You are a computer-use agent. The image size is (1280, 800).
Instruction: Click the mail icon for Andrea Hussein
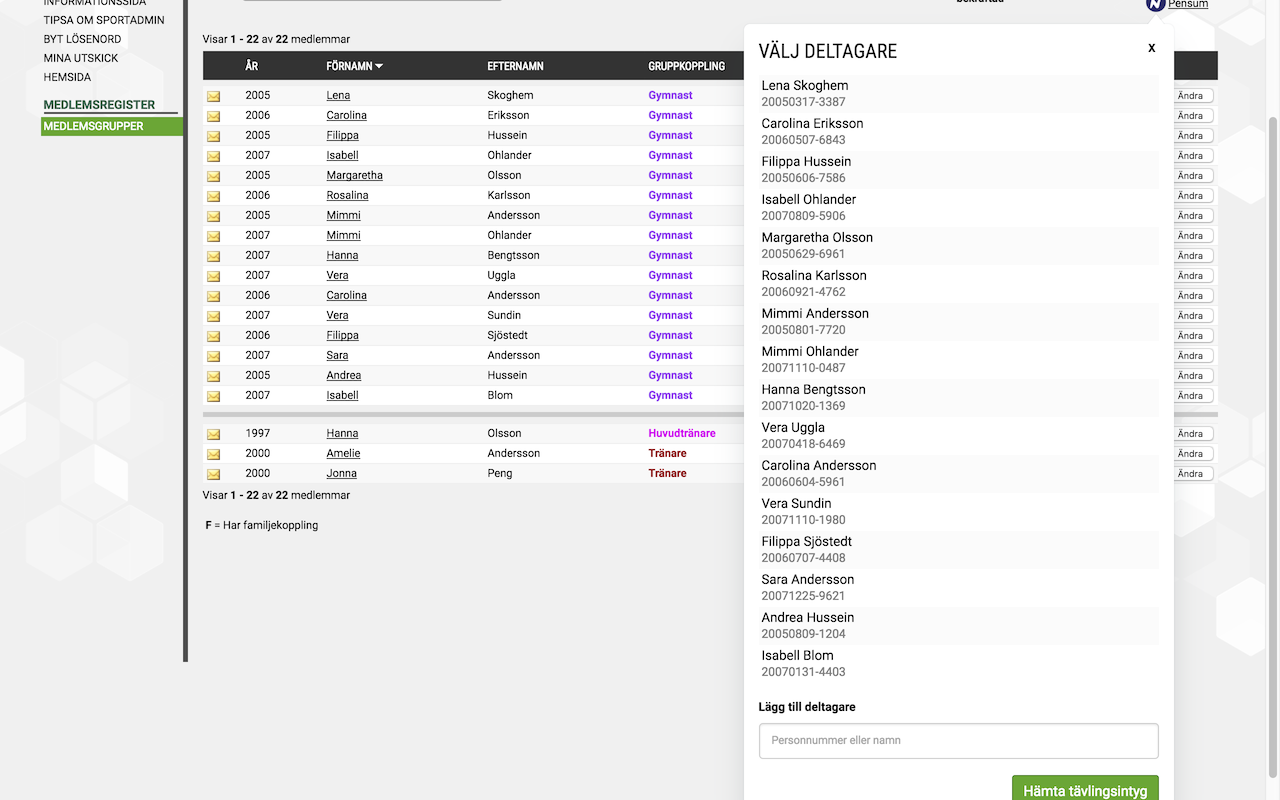click(213, 376)
